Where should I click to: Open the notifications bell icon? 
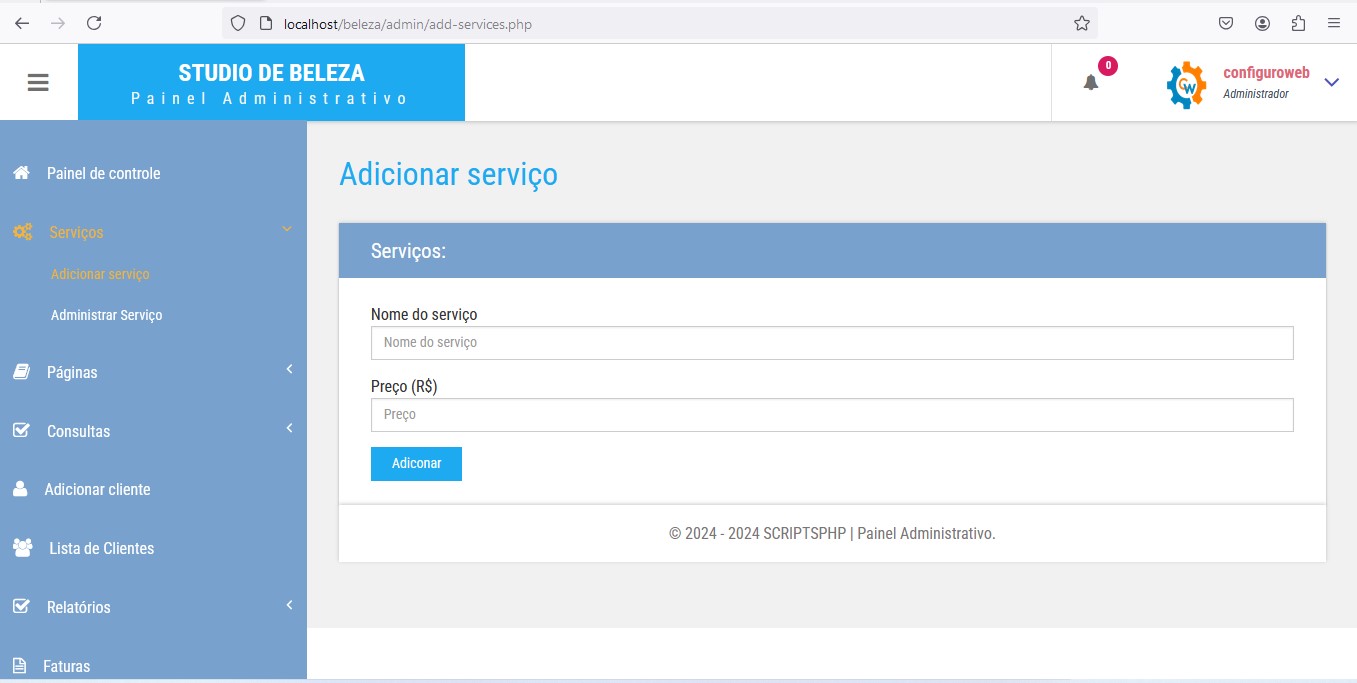(x=1091, y=83)
